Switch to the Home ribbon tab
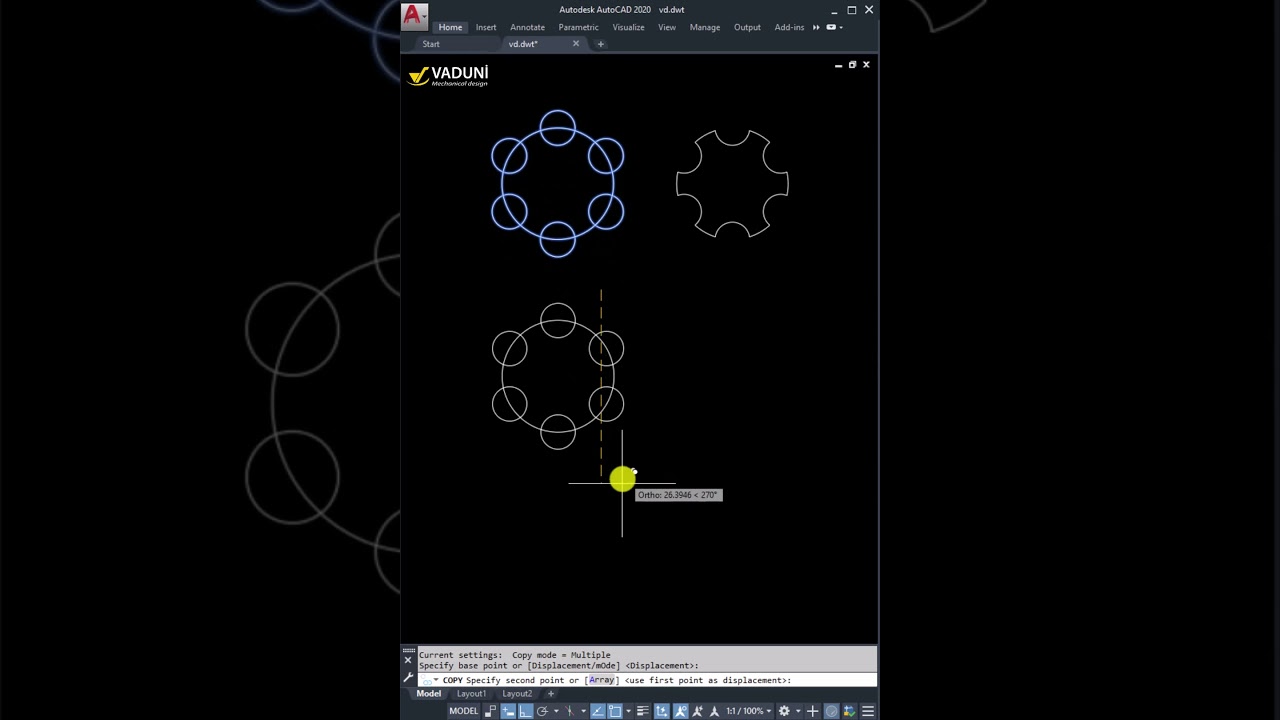This screenshot has height=720, width=1280. click(450, 27)
